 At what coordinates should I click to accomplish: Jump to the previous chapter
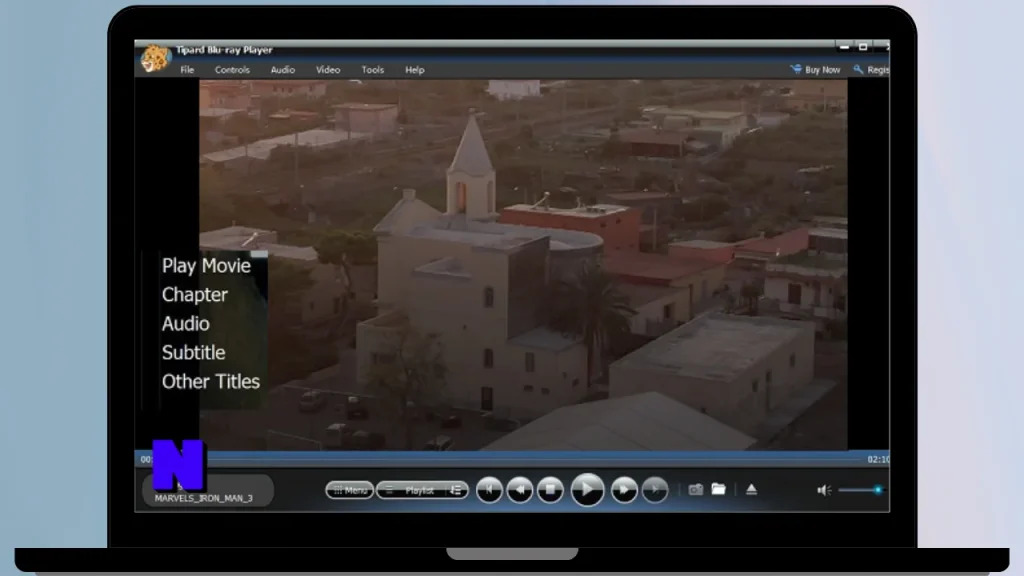pos(489,489)
